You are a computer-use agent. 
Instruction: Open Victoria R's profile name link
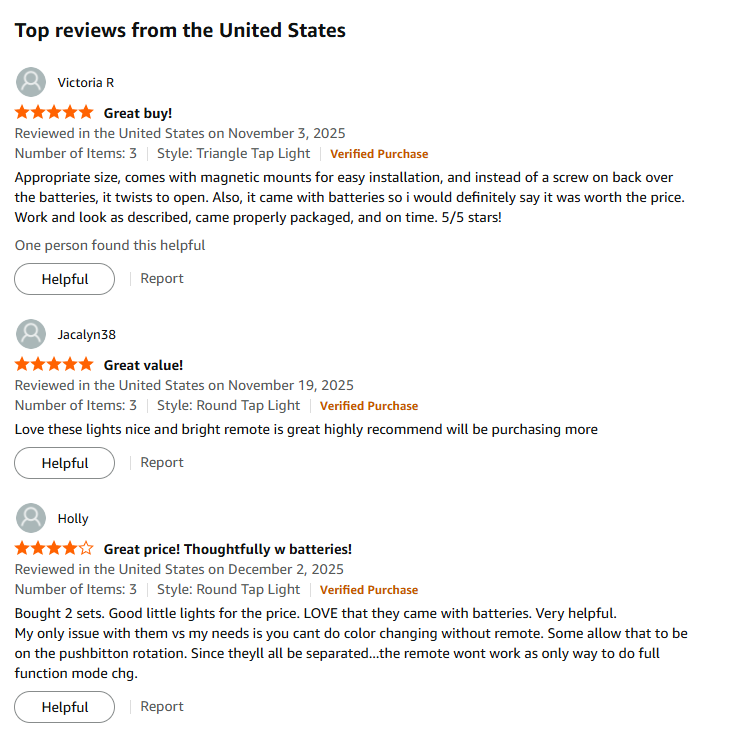coord(86,82)
